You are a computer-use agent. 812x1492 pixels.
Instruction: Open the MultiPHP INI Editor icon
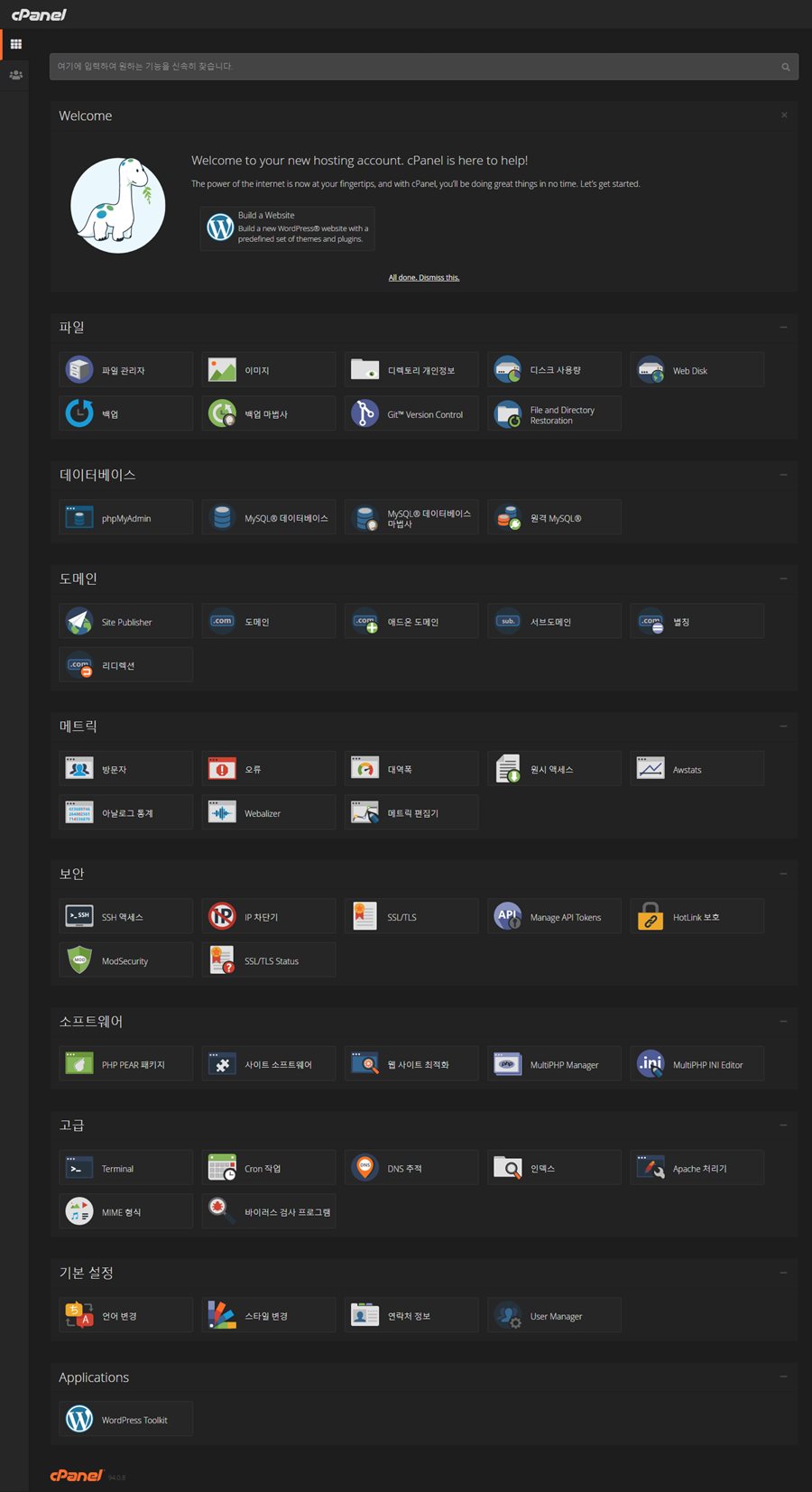click(651, 1064)
